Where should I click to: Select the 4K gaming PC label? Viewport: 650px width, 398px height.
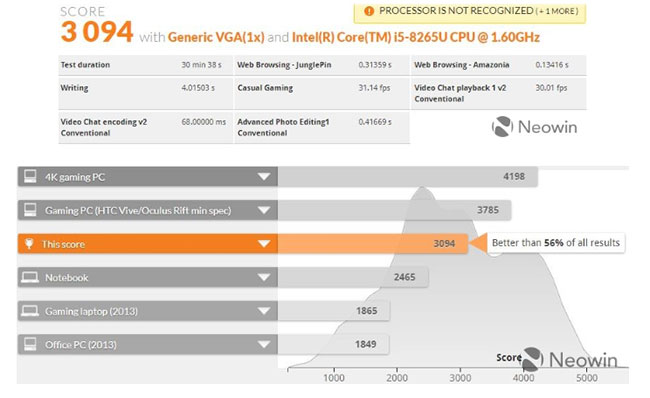pos(75,177)
